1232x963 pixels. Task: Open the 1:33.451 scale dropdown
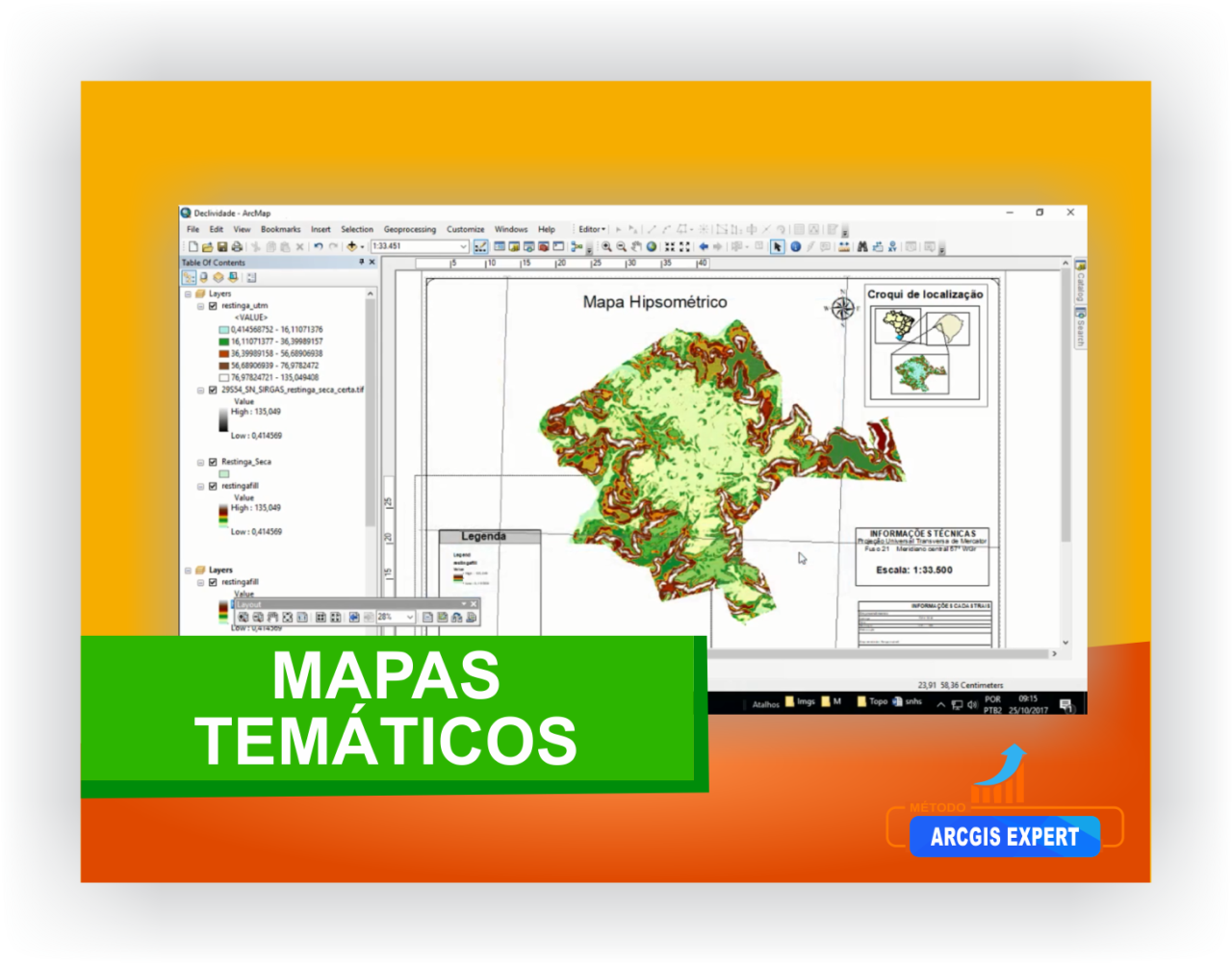click(x=463, y=247)
